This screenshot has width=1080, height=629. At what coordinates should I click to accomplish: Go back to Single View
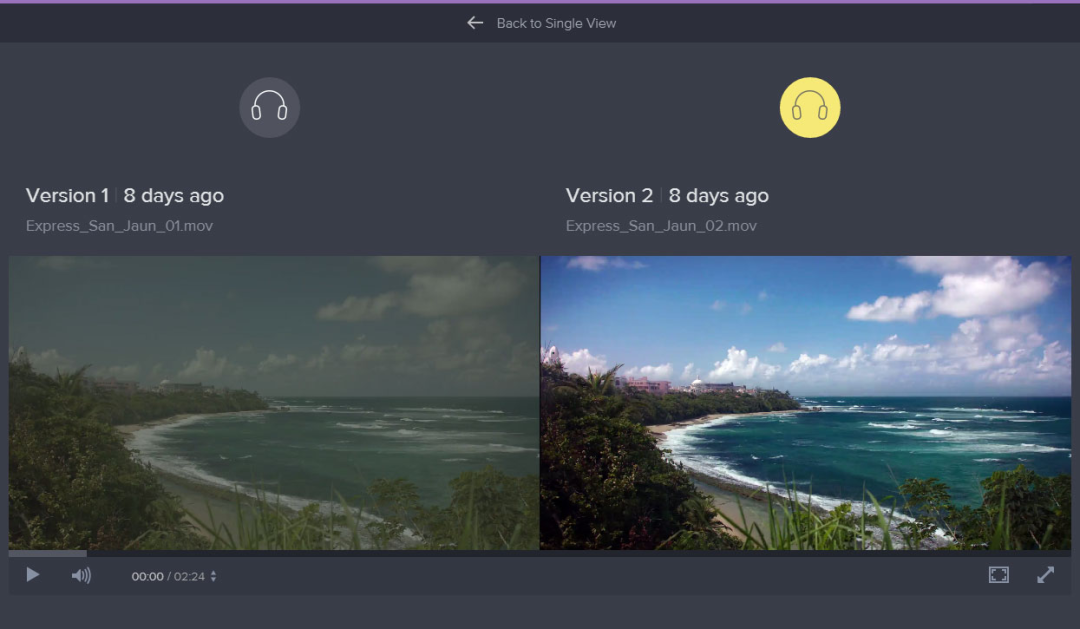[556, 23]
